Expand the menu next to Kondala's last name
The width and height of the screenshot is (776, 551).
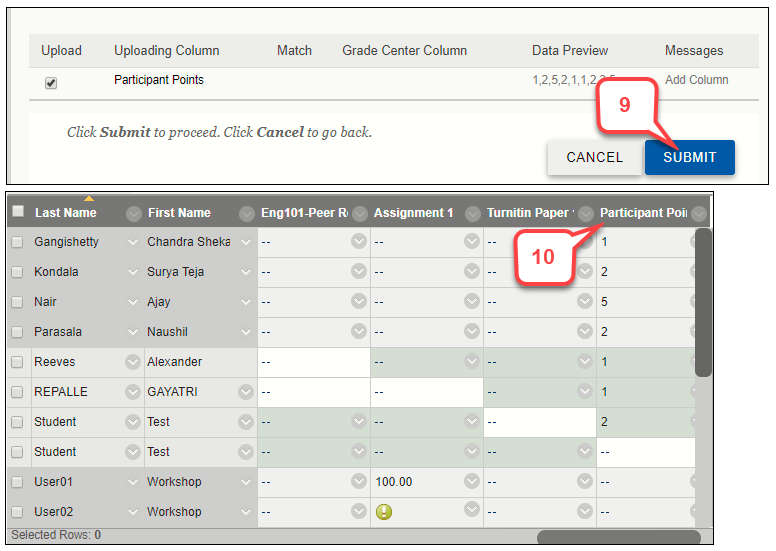pos(133,272)
